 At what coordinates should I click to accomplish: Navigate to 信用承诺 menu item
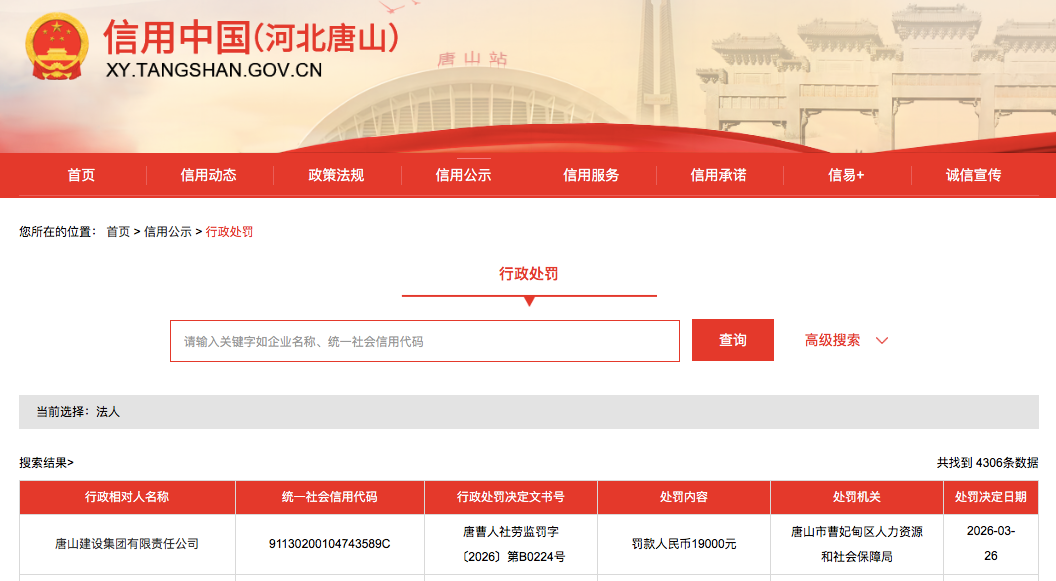[718, 175]
